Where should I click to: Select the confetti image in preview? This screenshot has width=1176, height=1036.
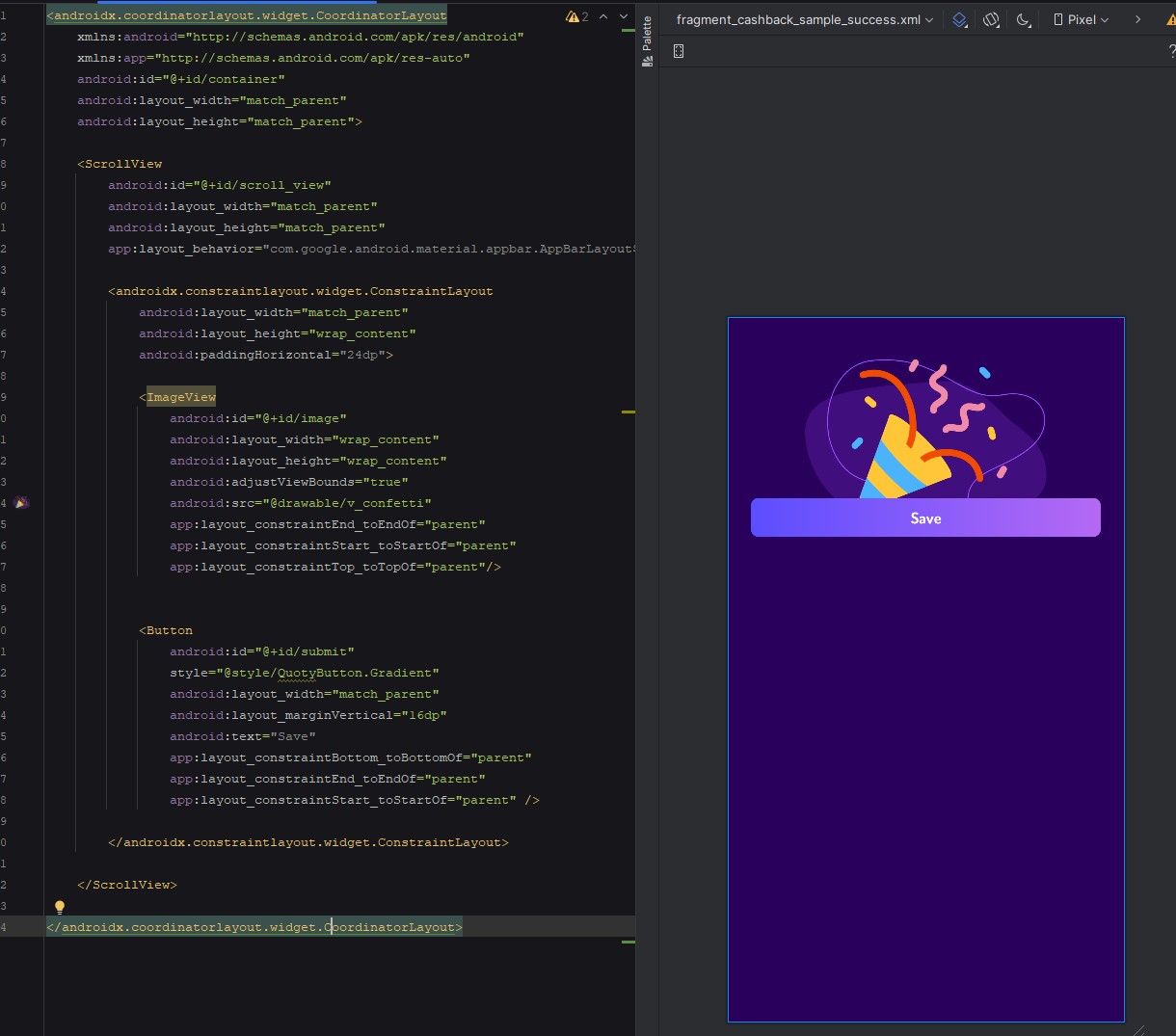pyautogui.click(x=923, y=429)
